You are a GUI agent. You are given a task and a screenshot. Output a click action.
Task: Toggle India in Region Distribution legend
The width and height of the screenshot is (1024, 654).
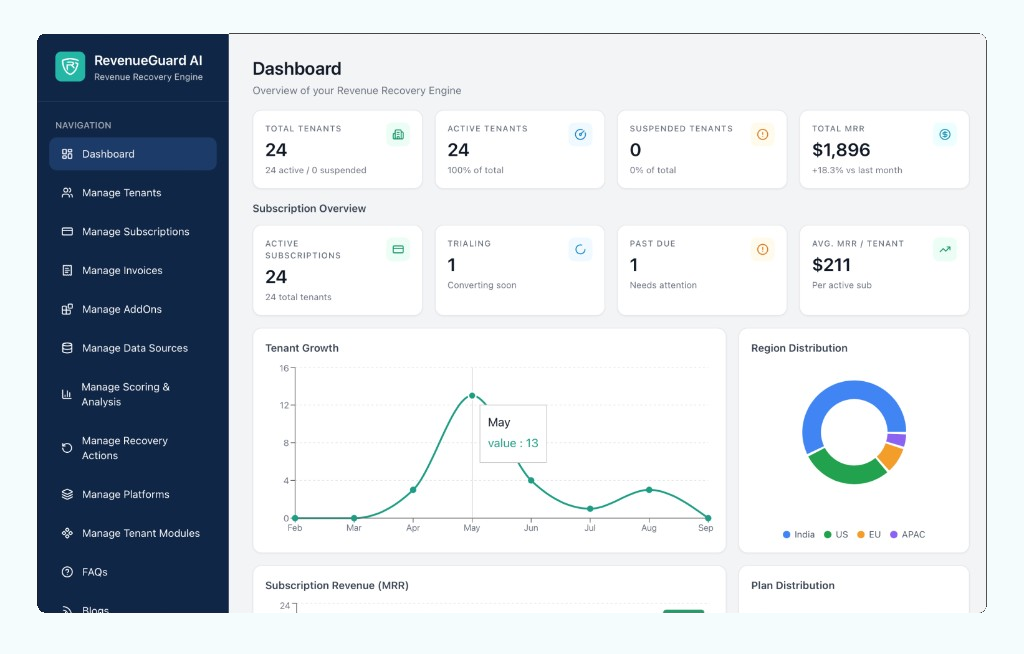click(799, 534)
